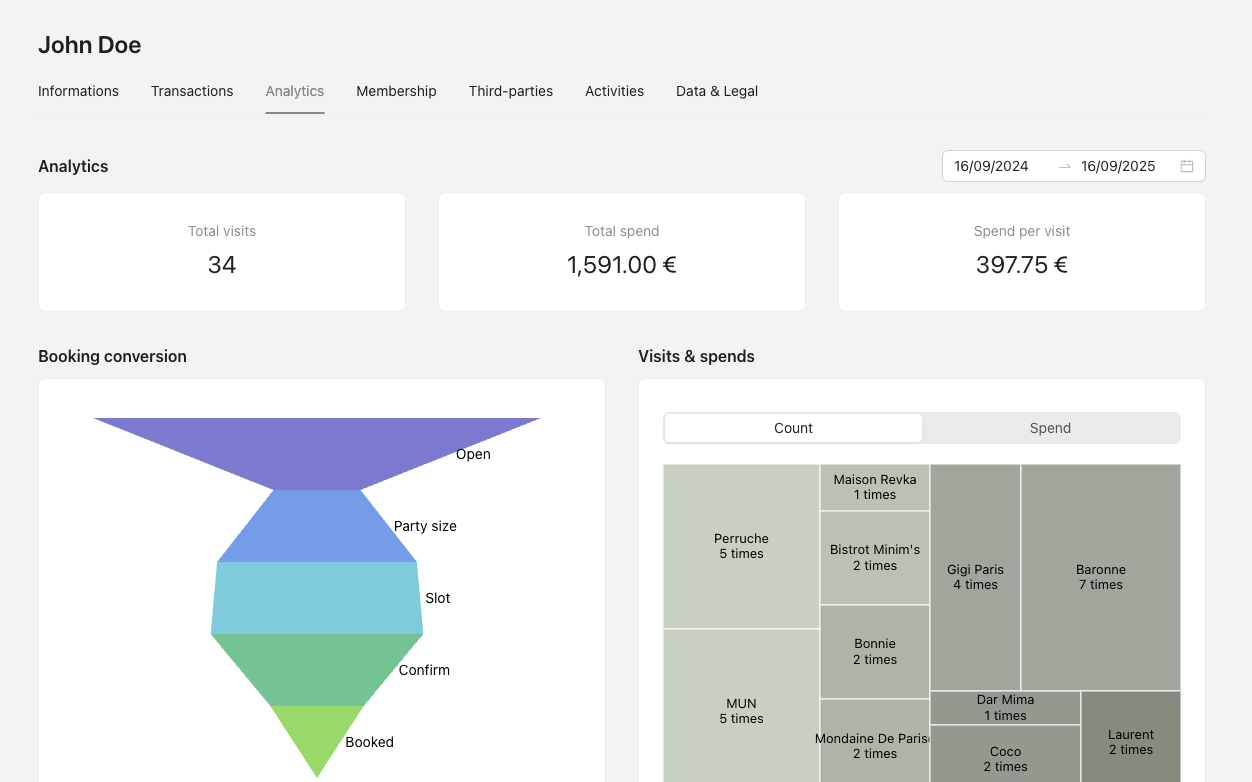
Task: Open the Informations tab
Action: 78,91
